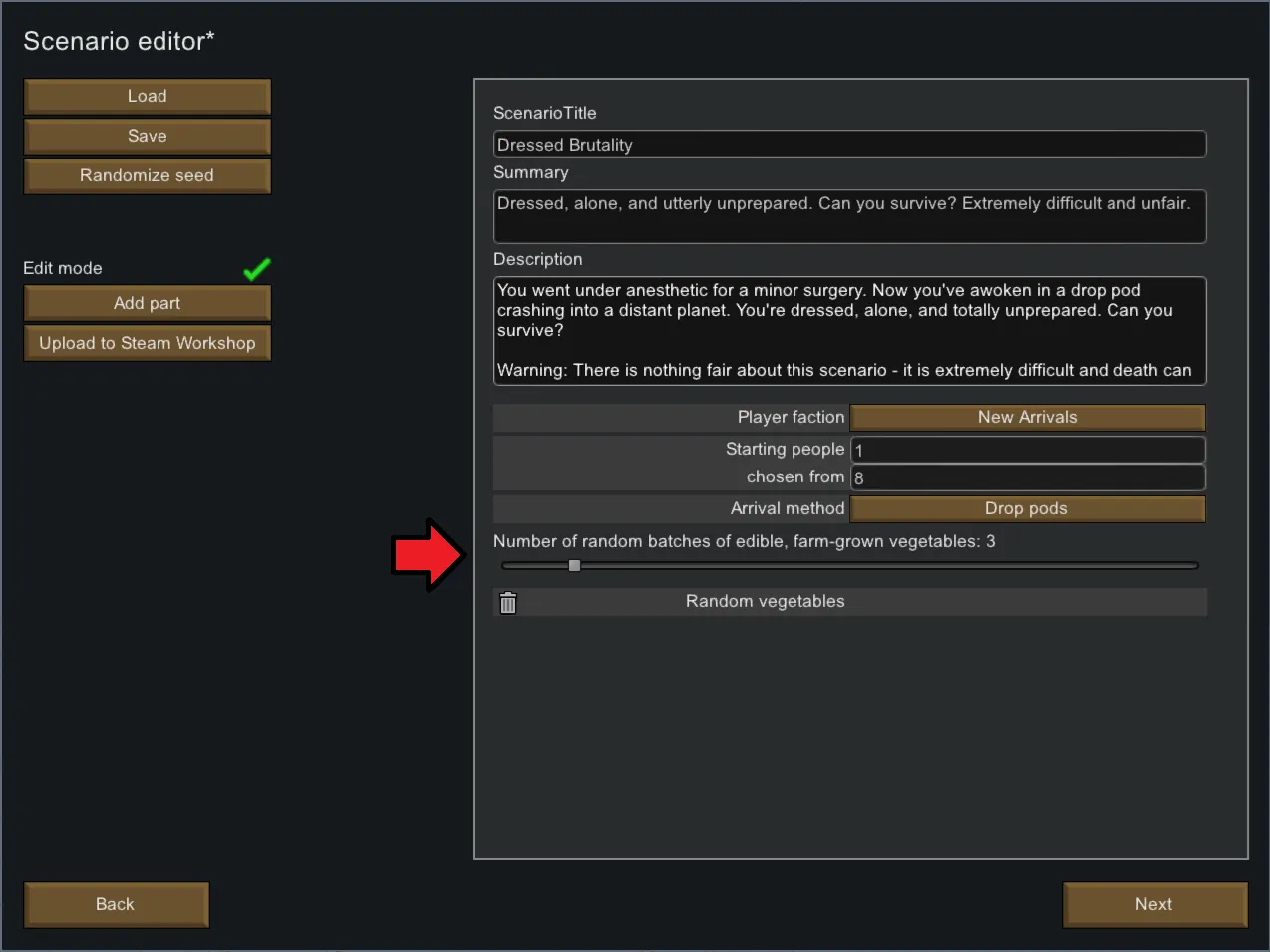
Task: Click the far right end of the vegetable slider track
Action: tap(1193, 566)
